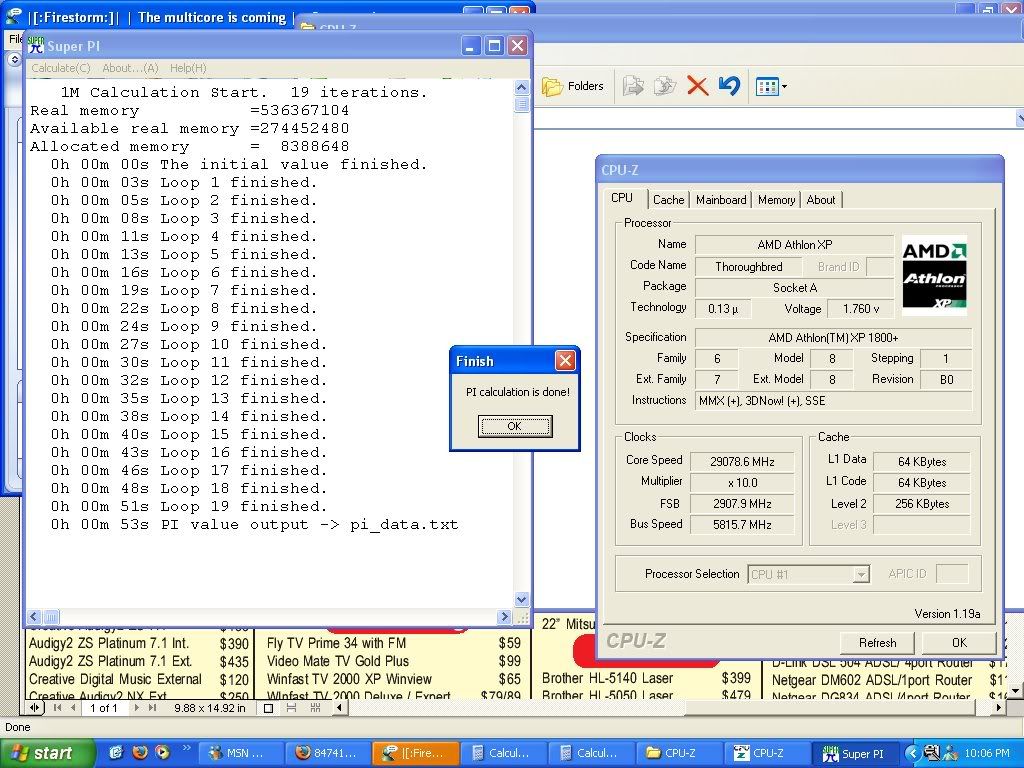Click the Copy To folder icon
This screenshot has height=768, width=1024.
[x=665, y=86]
